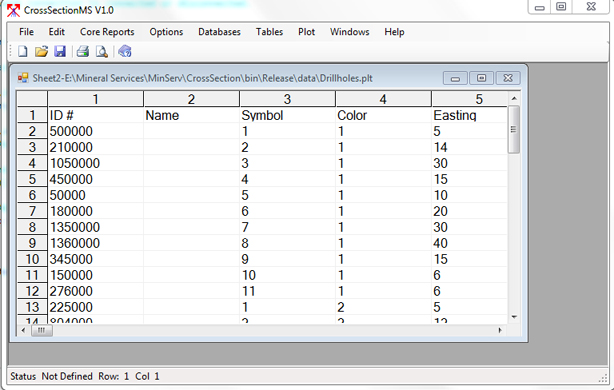This screenshot has height=390, width=614.
Task: Select row header 13
Action: pos(32,307)
